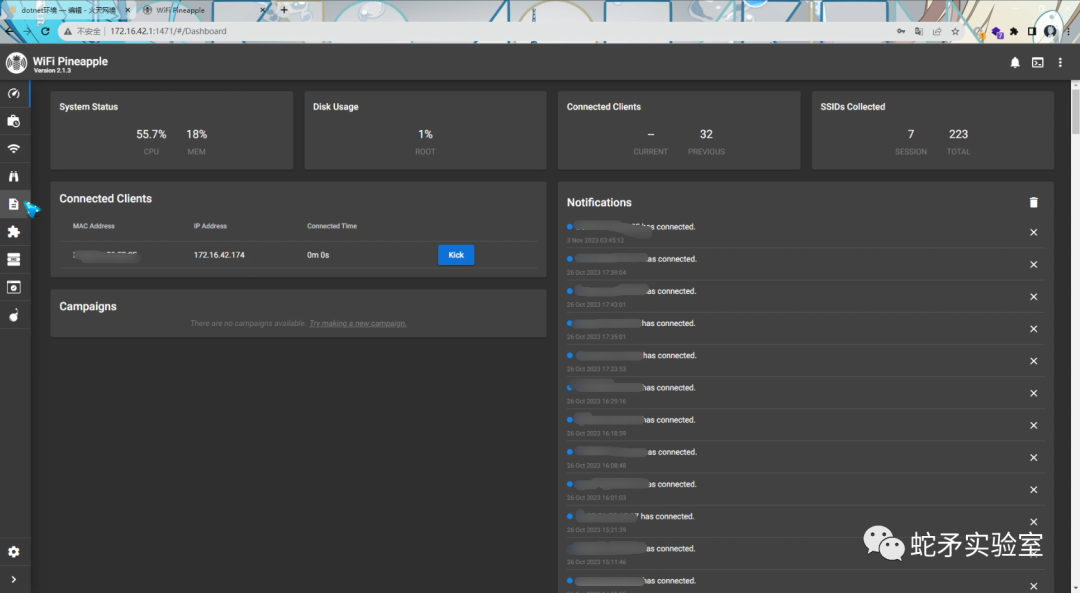Screen dimensions: 1080x593
Task: Open the web terminal icon in header
Action: [x=1037, y=63]
